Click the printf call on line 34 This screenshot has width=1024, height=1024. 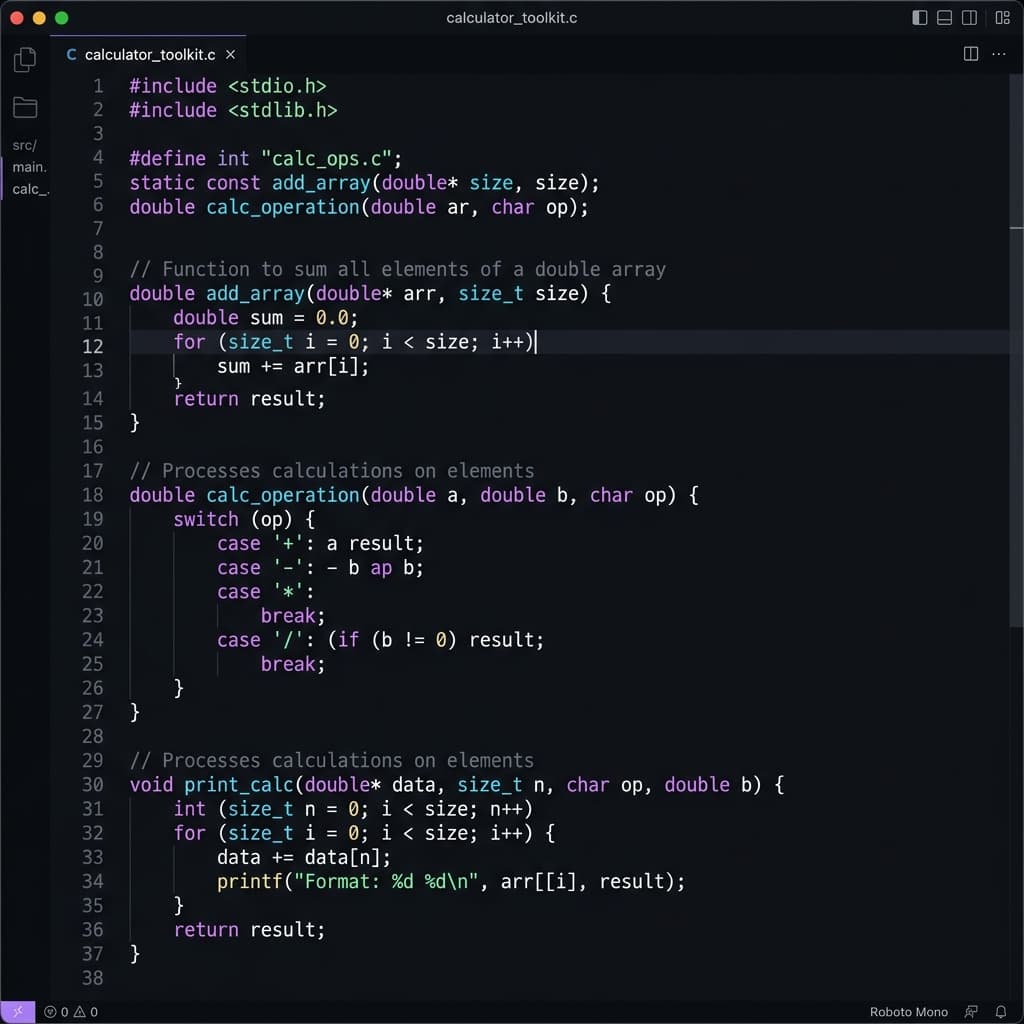[x=451, y=881]
